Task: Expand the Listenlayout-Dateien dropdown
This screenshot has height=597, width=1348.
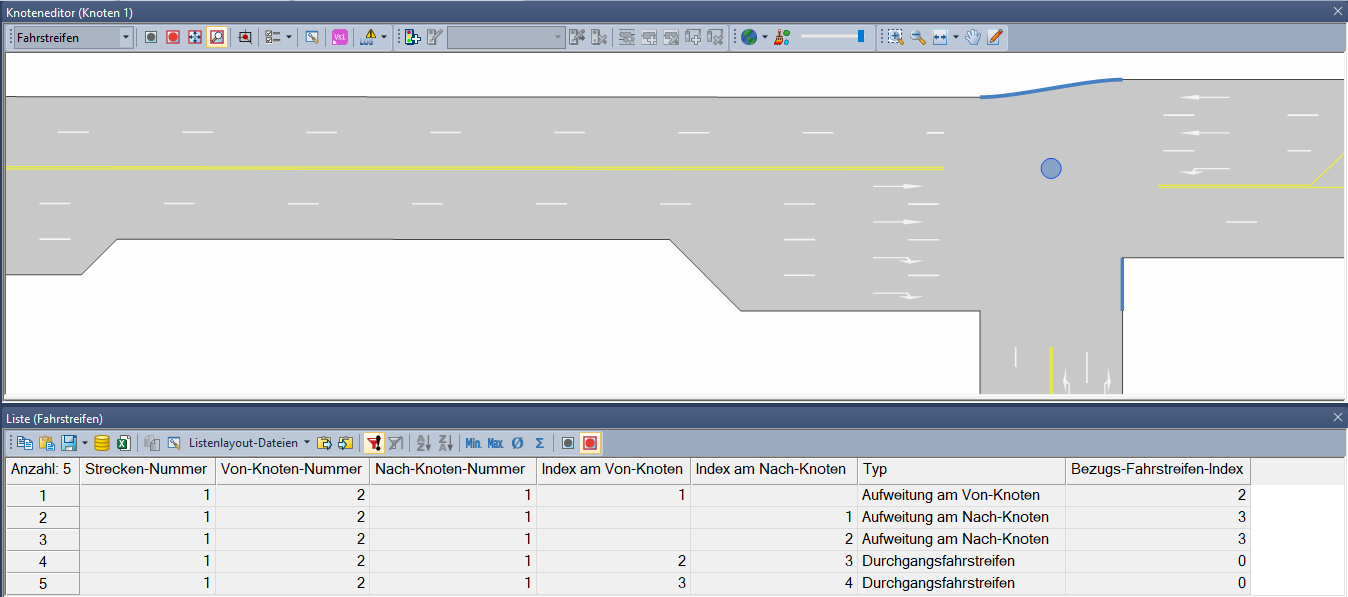Action: point(306,443)
